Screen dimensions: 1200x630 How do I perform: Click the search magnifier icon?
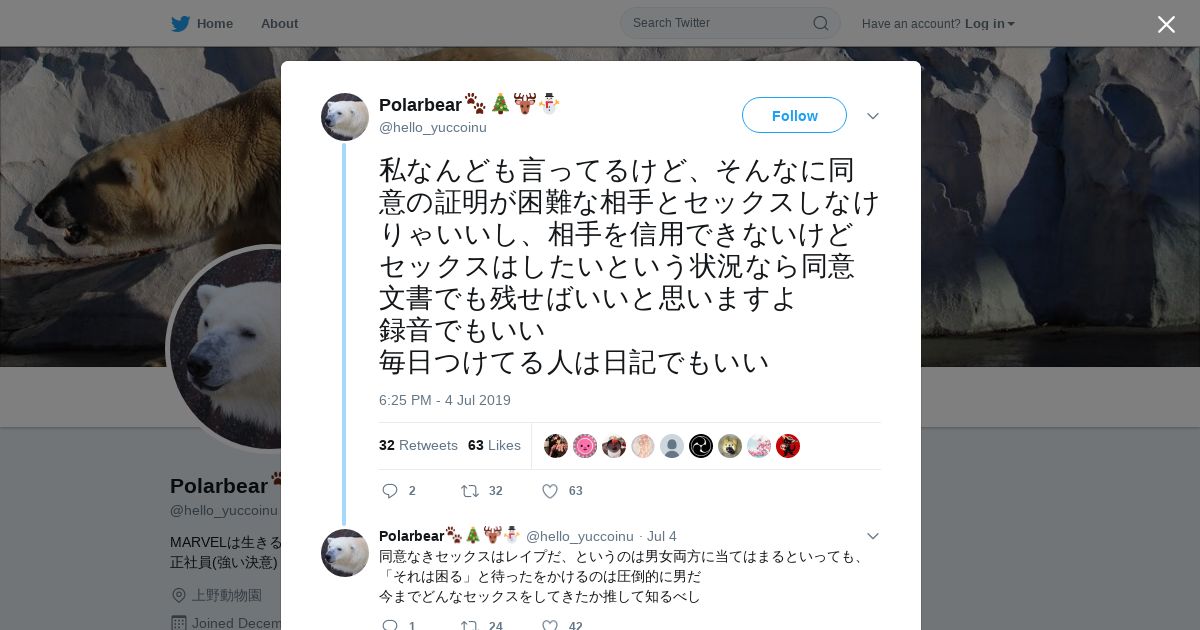[x=820, y=23]
